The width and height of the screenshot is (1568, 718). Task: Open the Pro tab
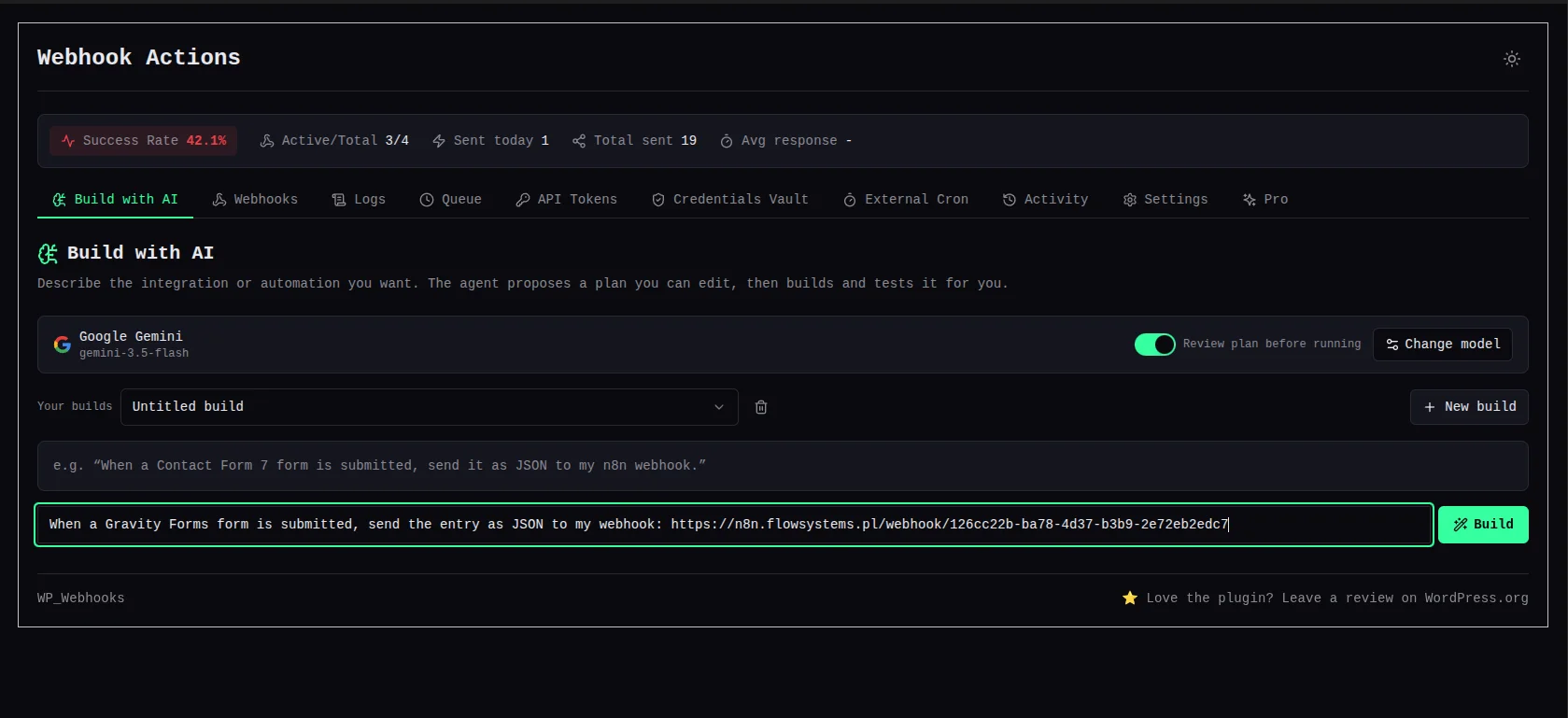tap(1265, 200)
